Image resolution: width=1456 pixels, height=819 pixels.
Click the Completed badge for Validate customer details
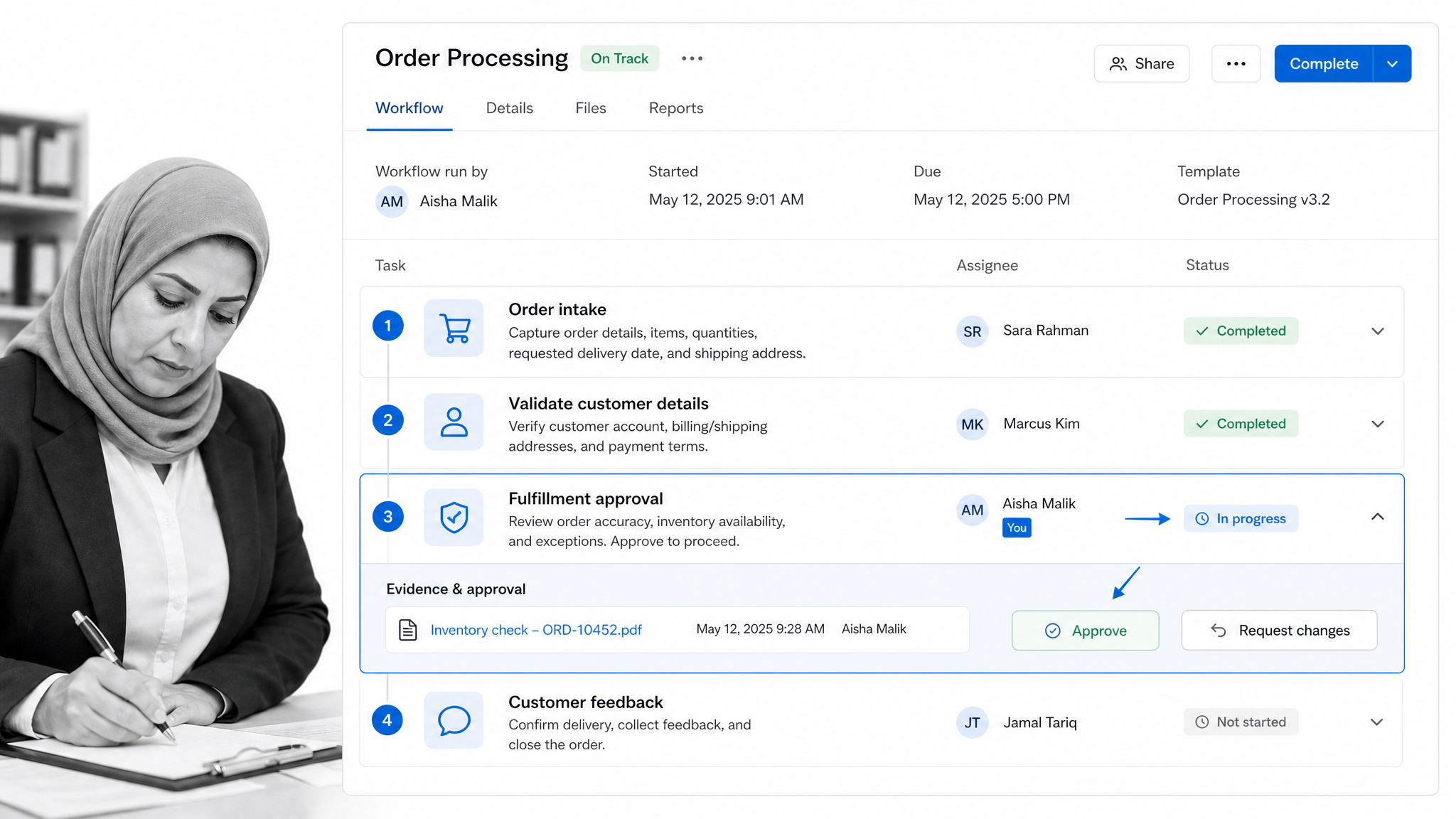click(1241, 424)
